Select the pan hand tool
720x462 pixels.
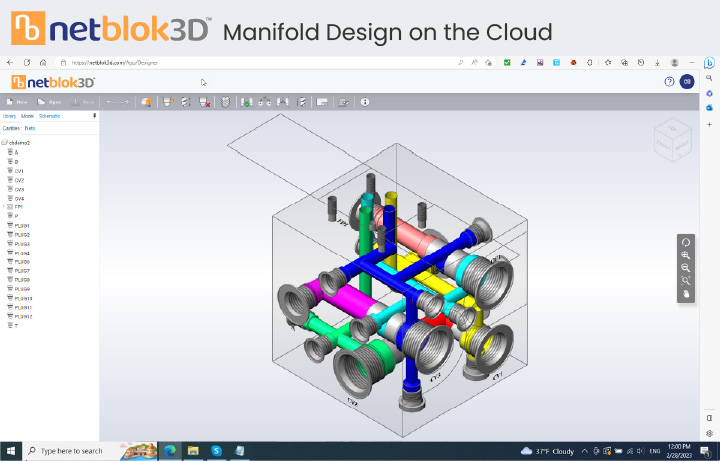[x=686, y=294]
